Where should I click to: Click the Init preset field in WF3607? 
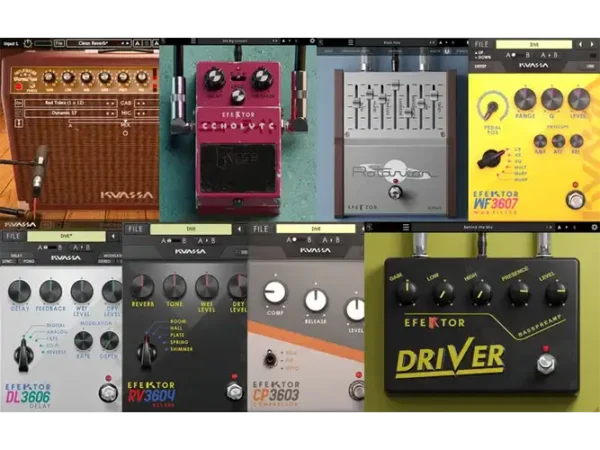pos(534,44)
